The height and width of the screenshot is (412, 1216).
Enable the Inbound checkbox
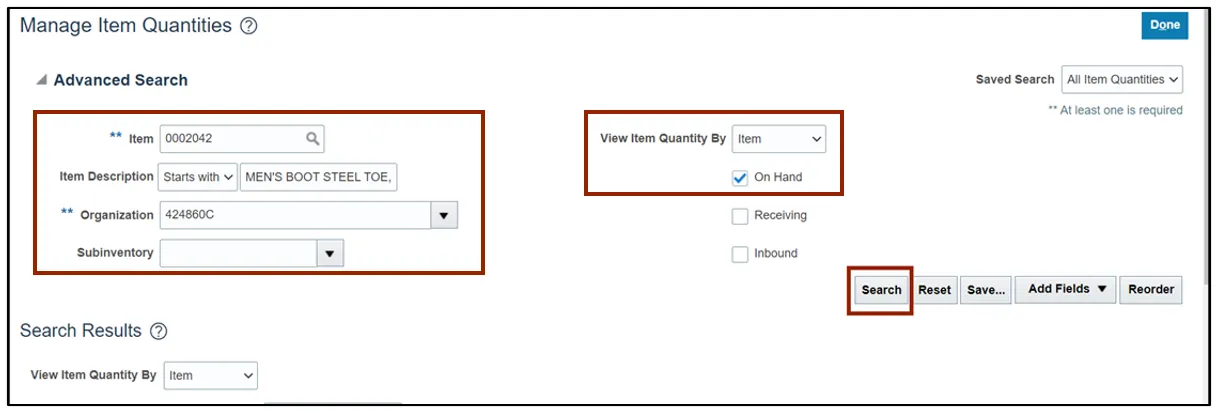tap(740, 254)
